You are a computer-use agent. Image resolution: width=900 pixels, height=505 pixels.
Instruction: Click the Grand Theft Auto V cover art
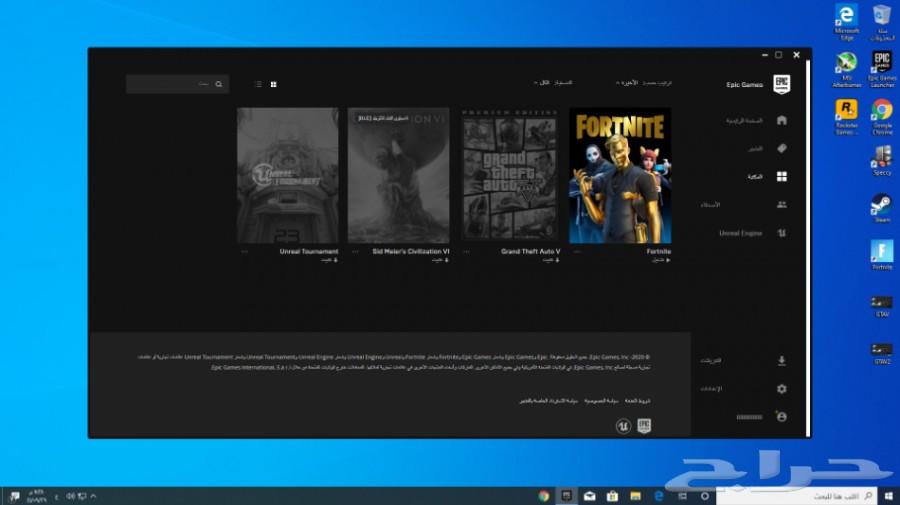tap(510, 176)
